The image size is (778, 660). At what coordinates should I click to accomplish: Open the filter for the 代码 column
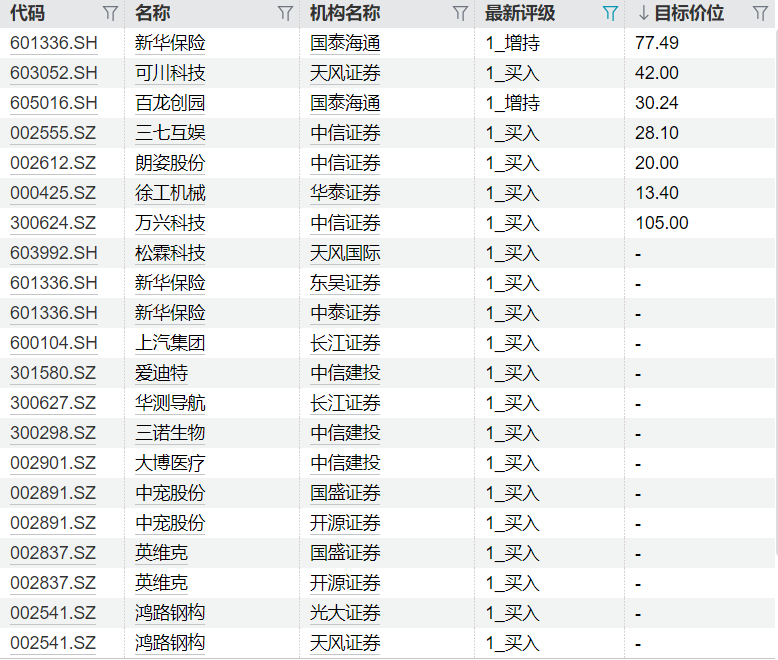[x=110, y=14]
